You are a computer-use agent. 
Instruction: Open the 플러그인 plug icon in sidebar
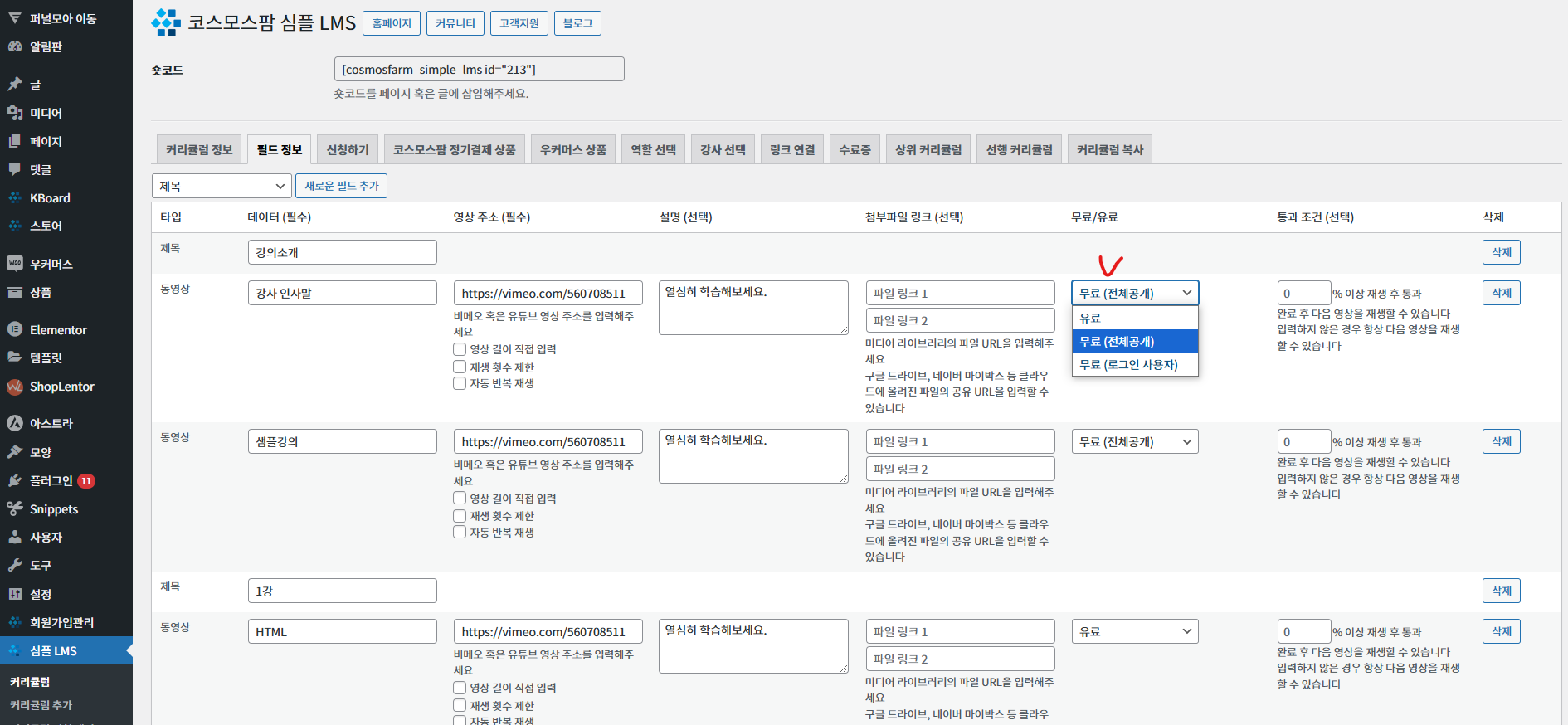15,480
